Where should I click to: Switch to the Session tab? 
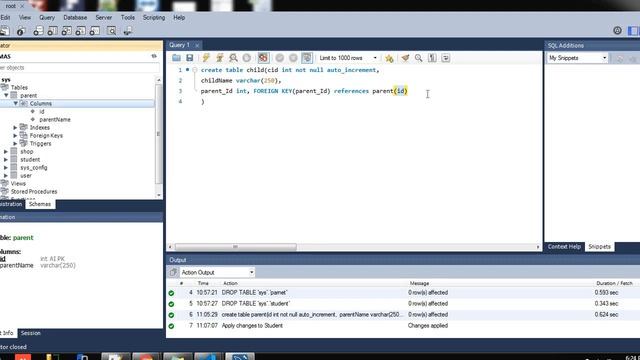[31, 333]
